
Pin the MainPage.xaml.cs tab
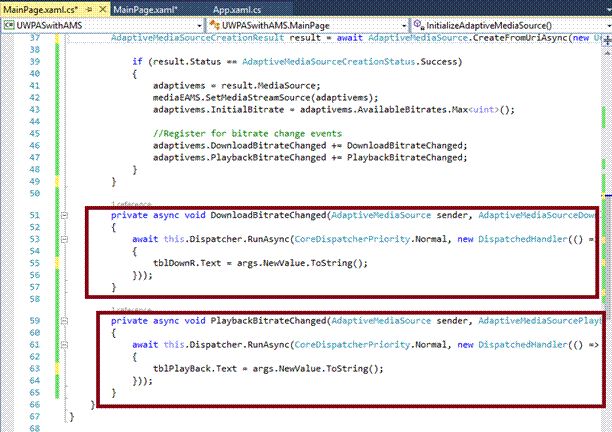pyautogui.click(x=89, y=9)
